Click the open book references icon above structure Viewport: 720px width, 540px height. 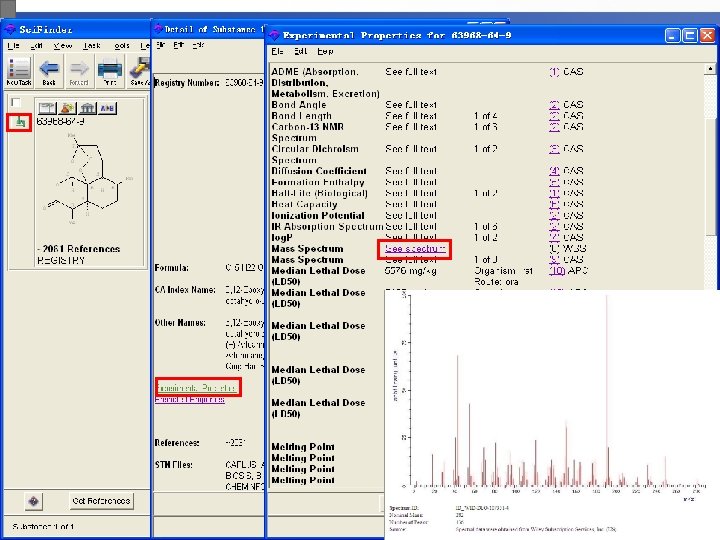click(x=47, y=108)
